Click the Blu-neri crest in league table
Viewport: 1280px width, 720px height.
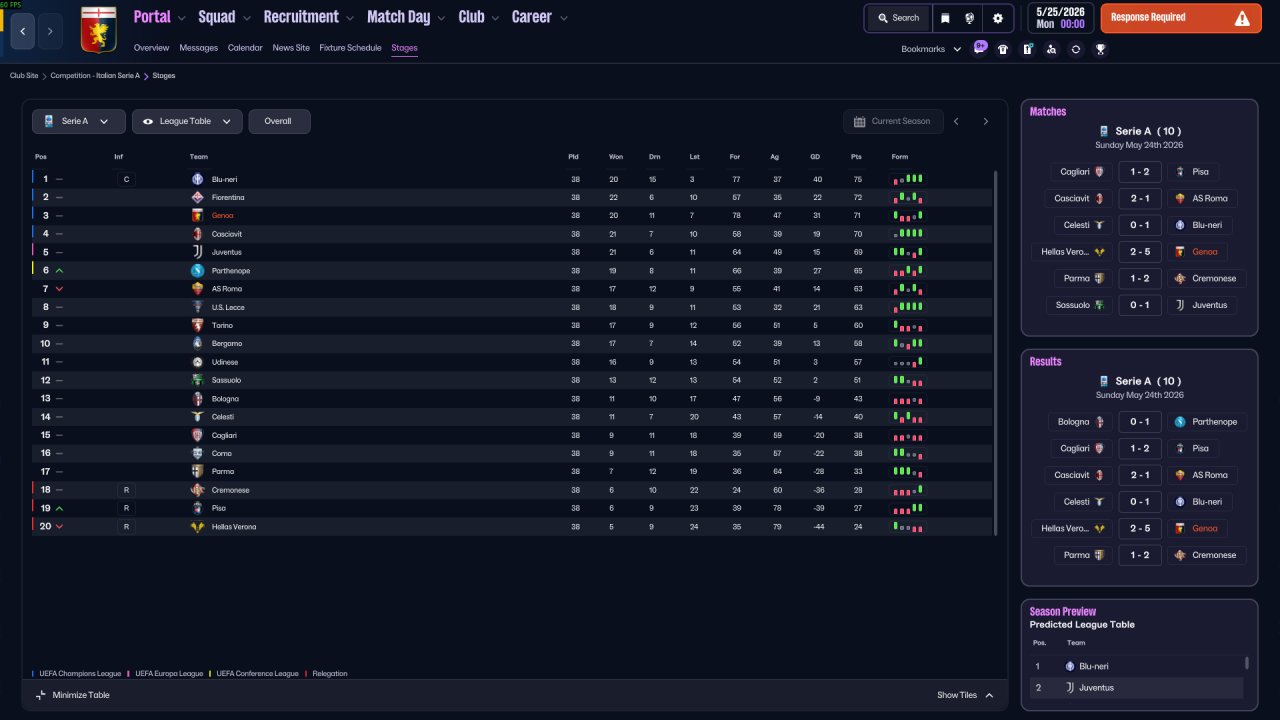[x=197, y=179]
